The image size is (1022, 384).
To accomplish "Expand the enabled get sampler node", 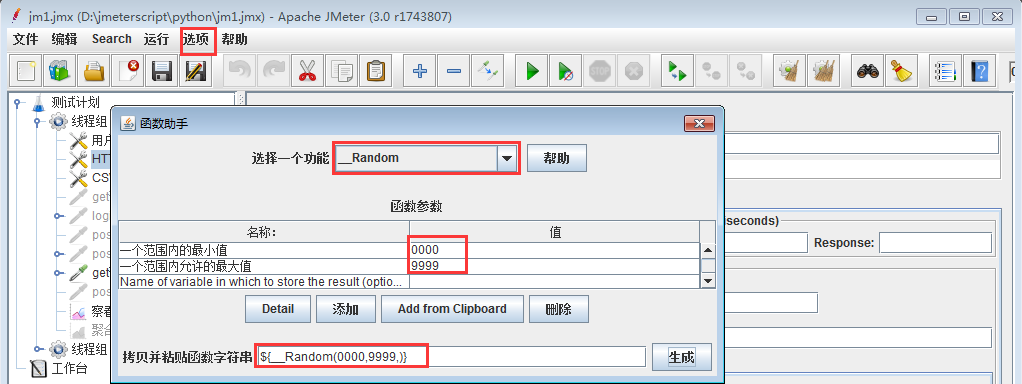I will tap(59, 273).
